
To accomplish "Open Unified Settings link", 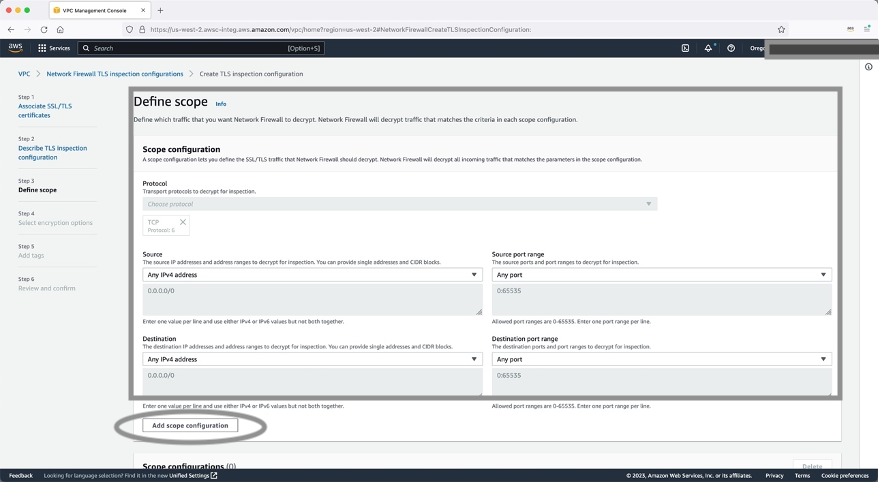I will pos(189,476).
